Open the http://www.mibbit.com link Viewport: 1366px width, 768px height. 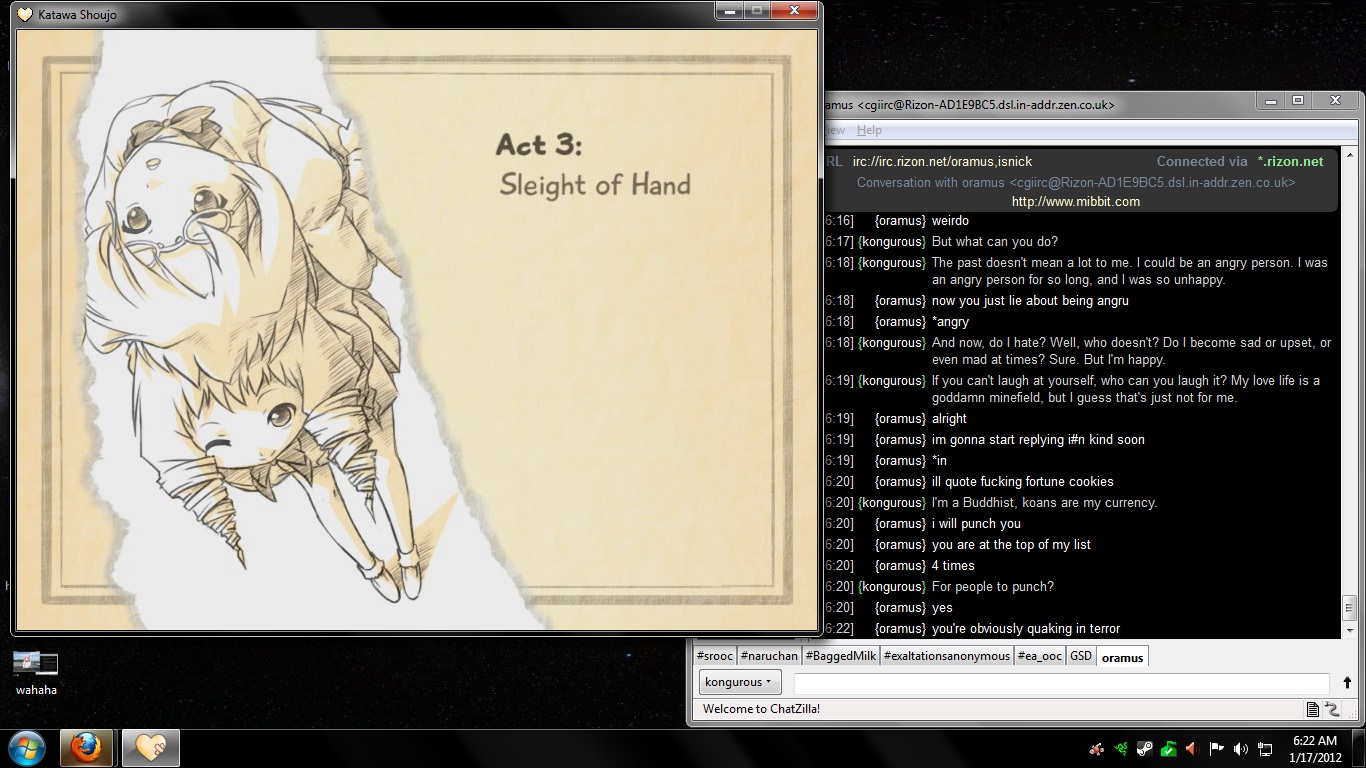click(1076, 201)
